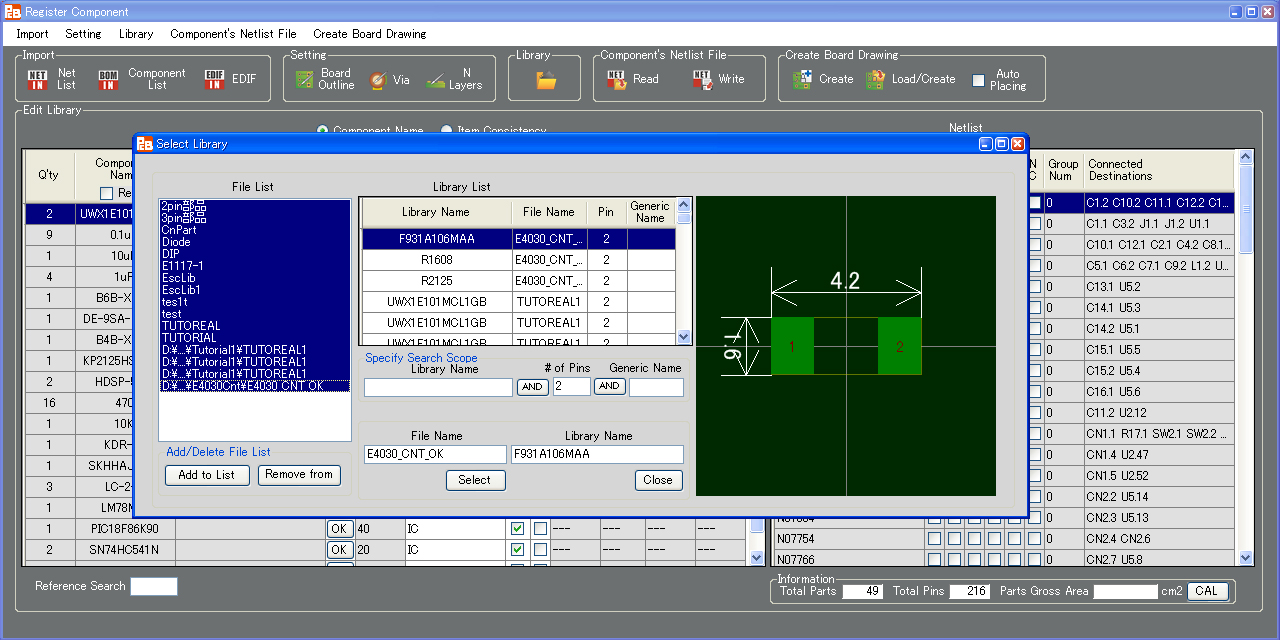
Task: Click Pin column header in Library List
Action: (606, 213)
